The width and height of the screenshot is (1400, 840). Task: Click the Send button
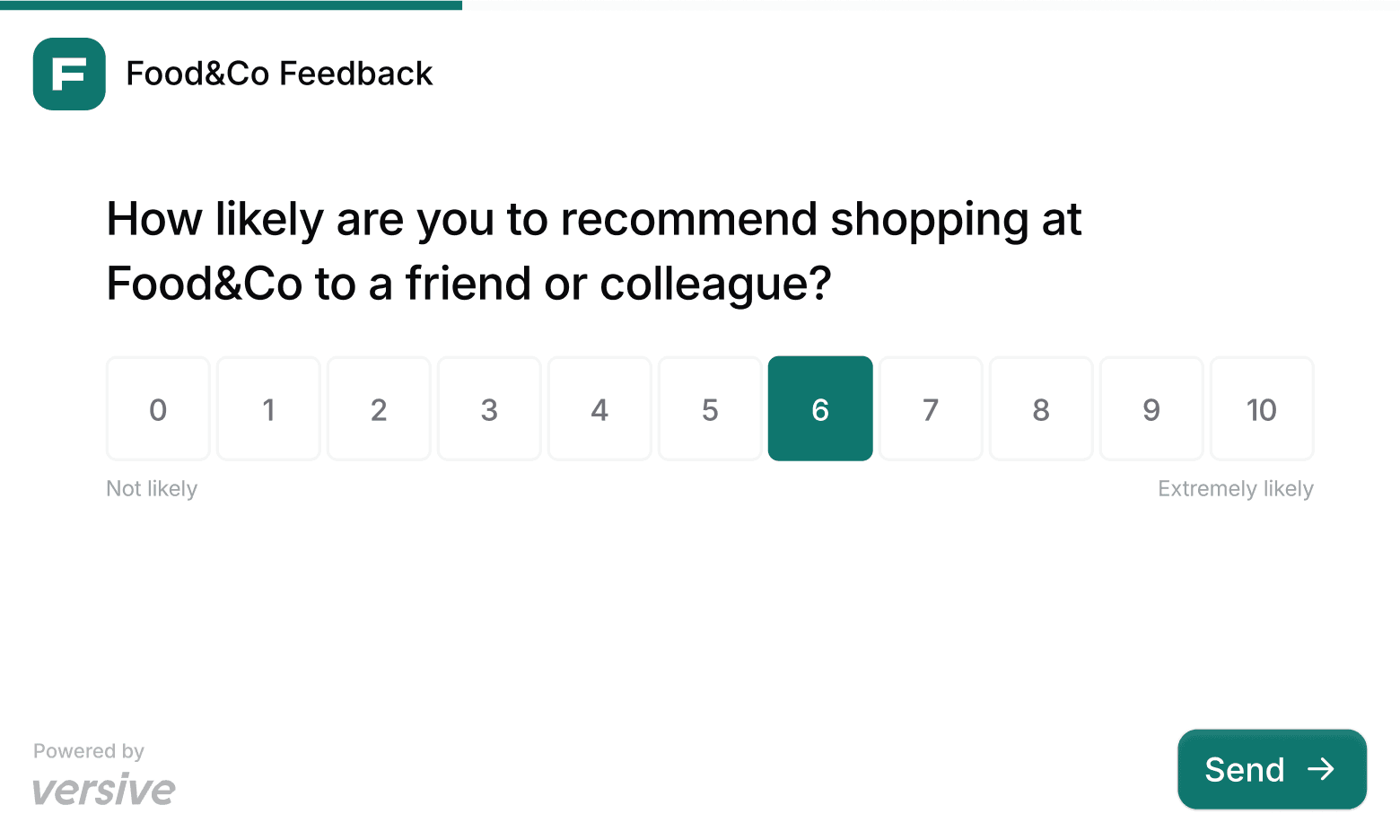pos(1272,769)
